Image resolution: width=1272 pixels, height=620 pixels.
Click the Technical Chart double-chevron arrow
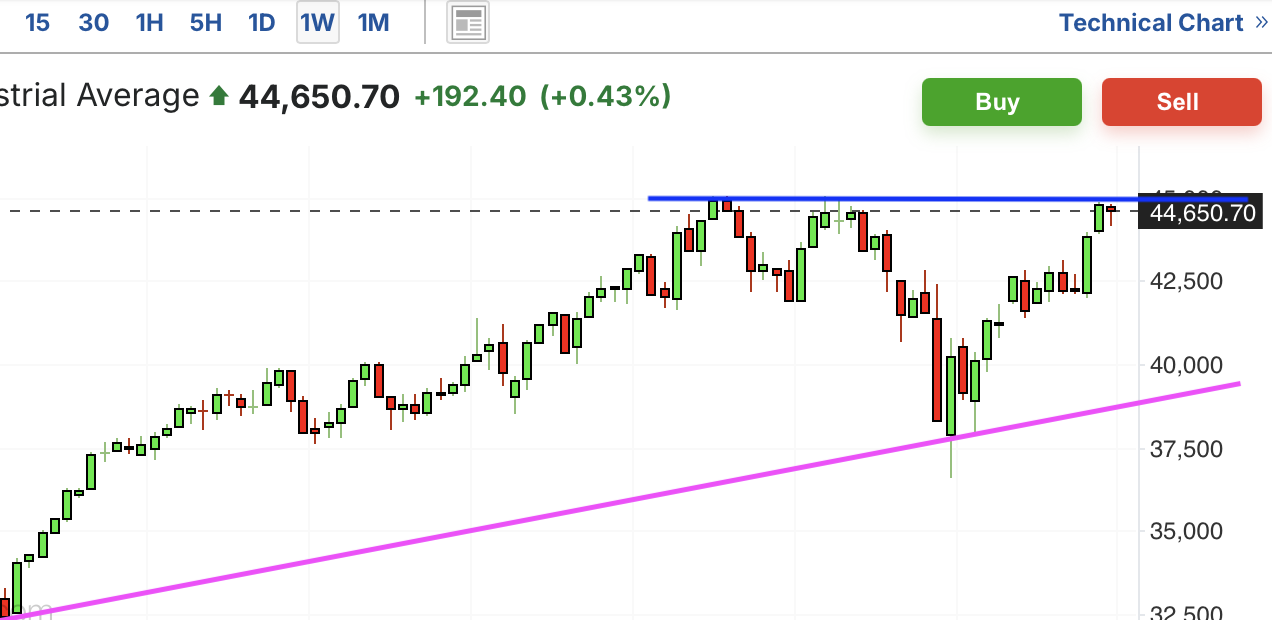point(1260,22)
